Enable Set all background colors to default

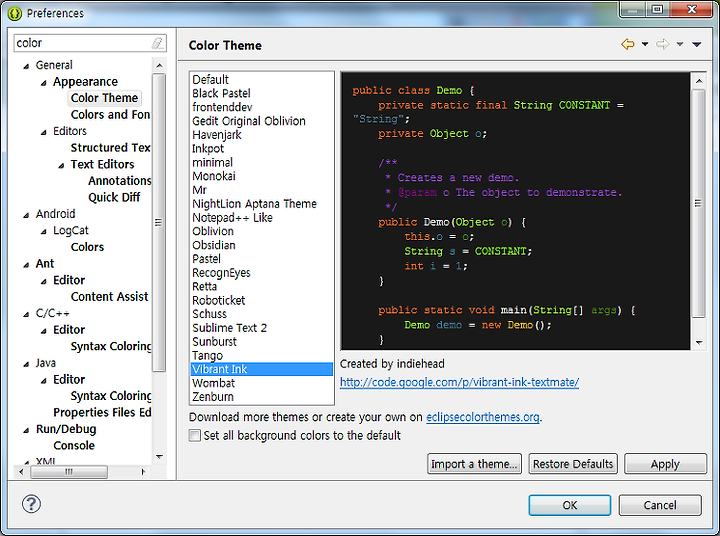[195, 435]
